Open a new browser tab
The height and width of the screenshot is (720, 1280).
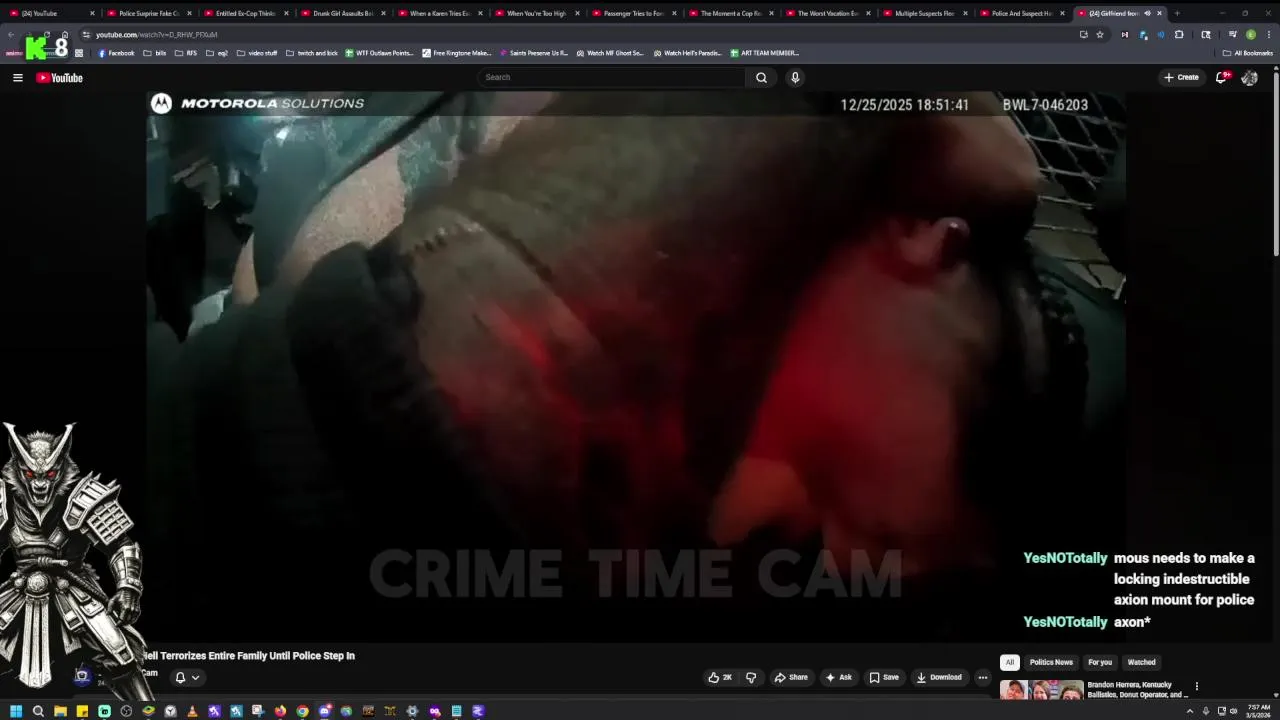(1177, 13)
